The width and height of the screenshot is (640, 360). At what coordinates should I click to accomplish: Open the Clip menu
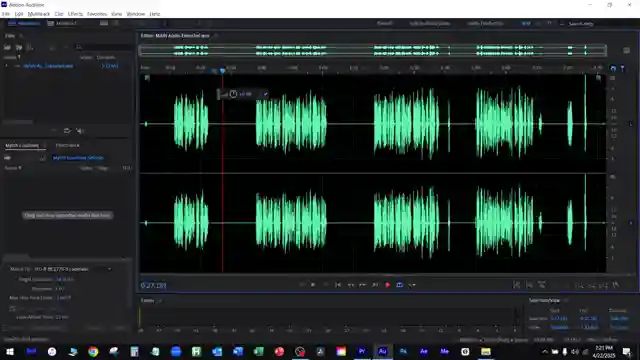59,14
